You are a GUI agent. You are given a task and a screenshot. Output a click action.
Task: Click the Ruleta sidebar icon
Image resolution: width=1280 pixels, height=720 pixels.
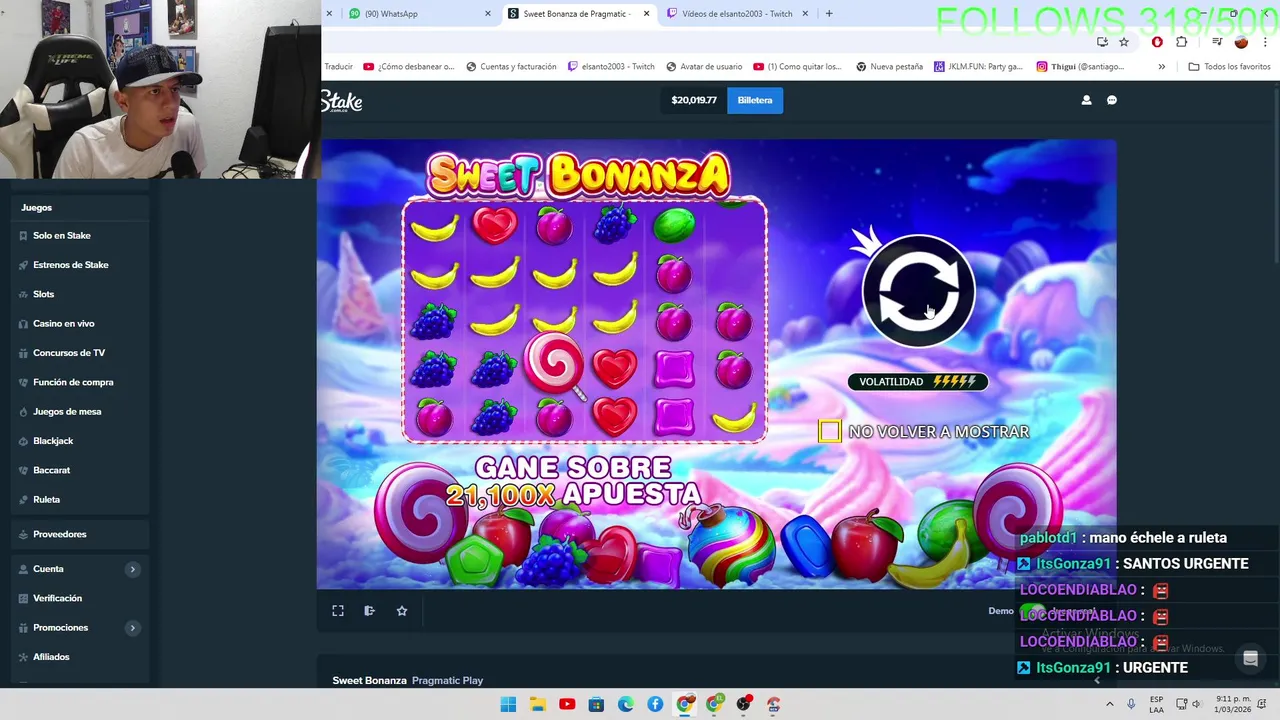pos(23,499)
